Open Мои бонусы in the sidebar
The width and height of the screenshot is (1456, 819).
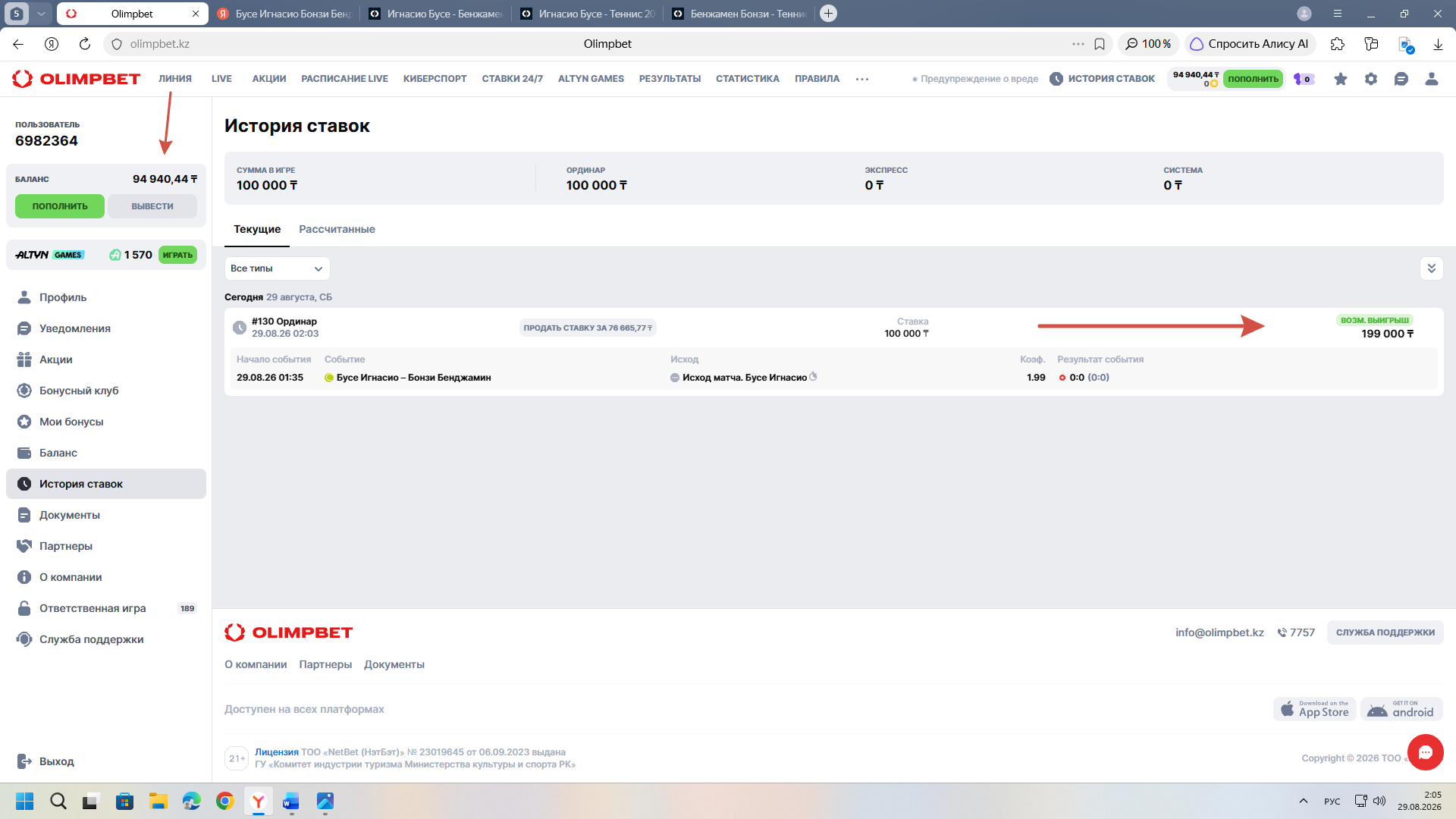click(106, 422)
